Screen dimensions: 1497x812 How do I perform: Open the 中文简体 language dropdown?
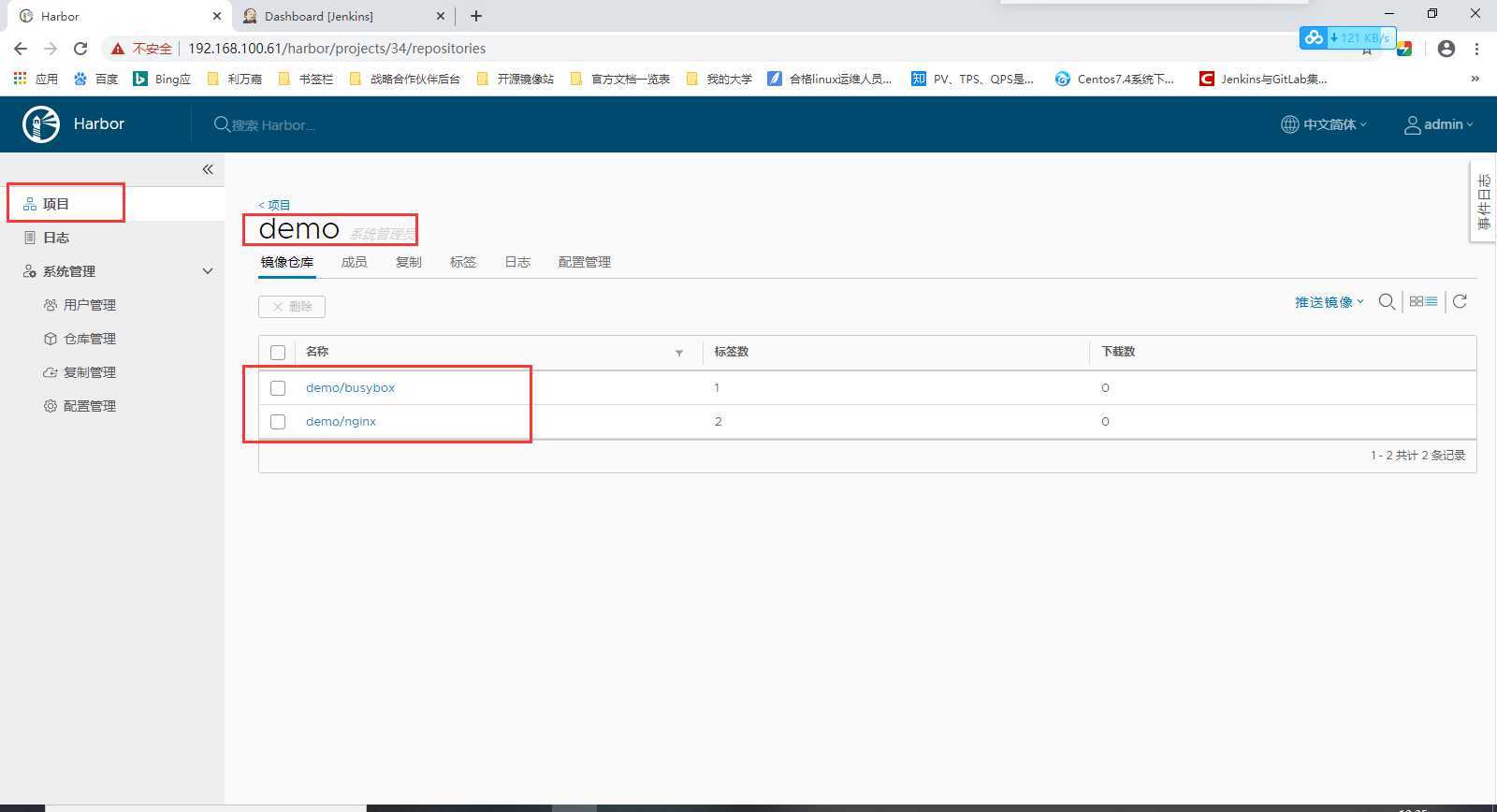tap(1324, 124)
